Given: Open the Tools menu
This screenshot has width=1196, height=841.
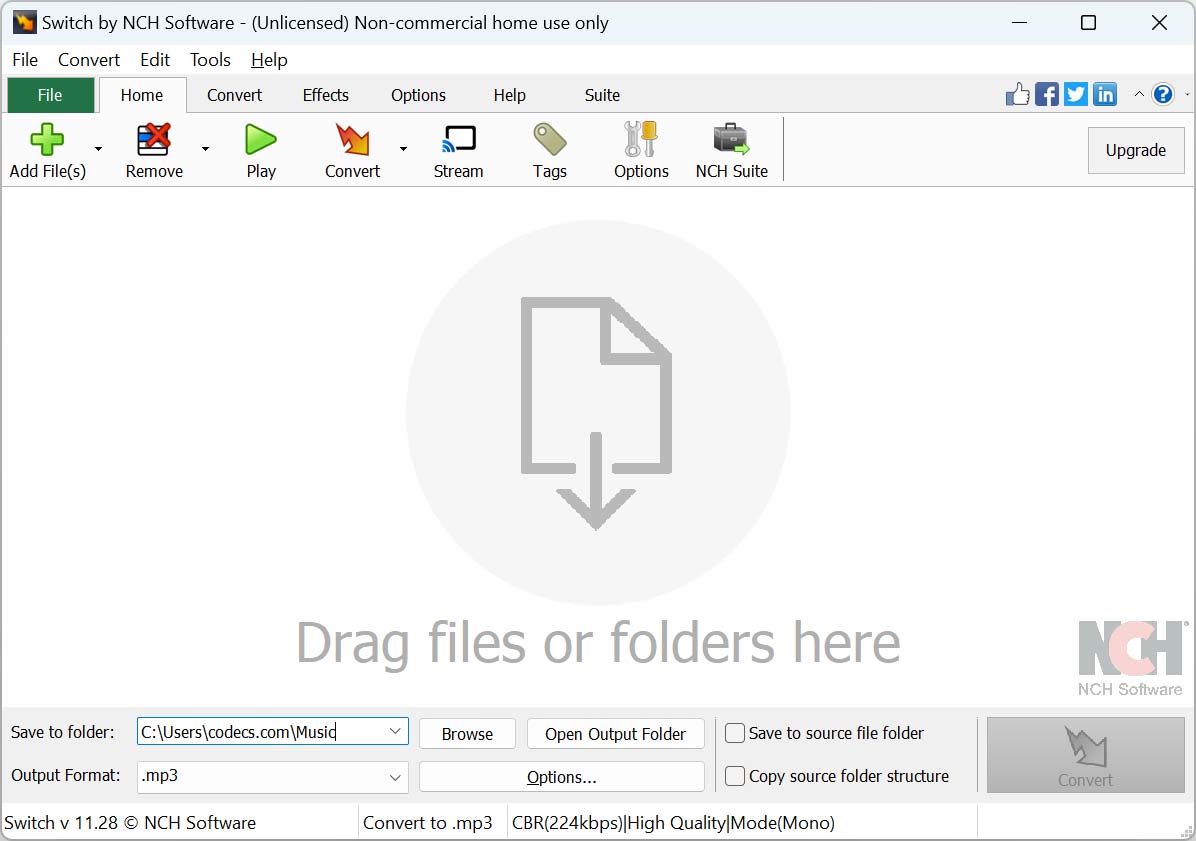Looking at the screenshot, I should tap(211, 59).
